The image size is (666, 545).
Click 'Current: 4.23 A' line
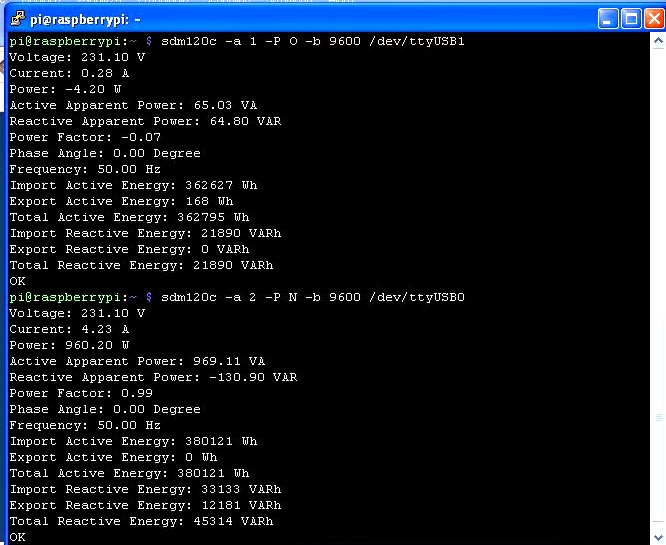point(69,329)
